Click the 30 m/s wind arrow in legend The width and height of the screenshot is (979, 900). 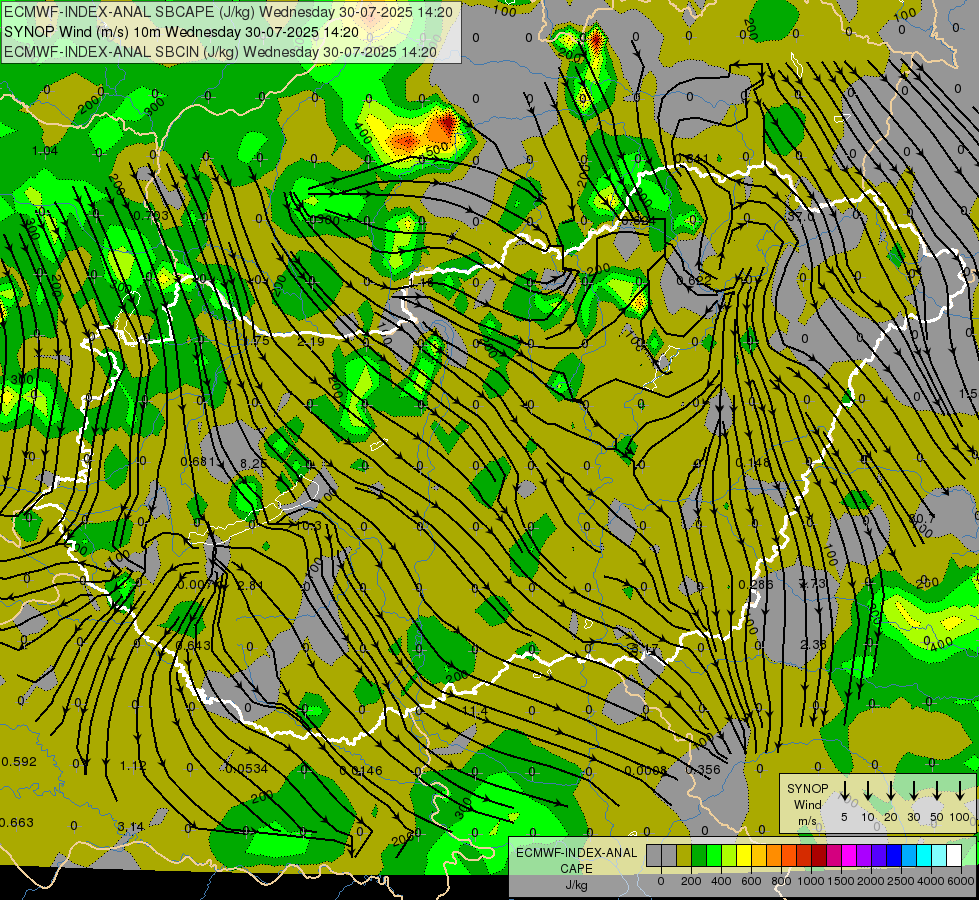point(913,791)
